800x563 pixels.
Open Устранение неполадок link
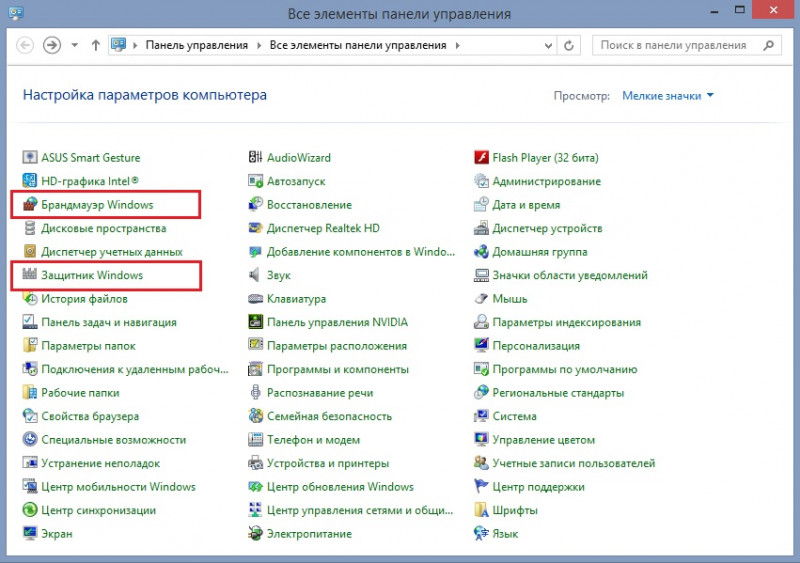[x=101, y=463]
